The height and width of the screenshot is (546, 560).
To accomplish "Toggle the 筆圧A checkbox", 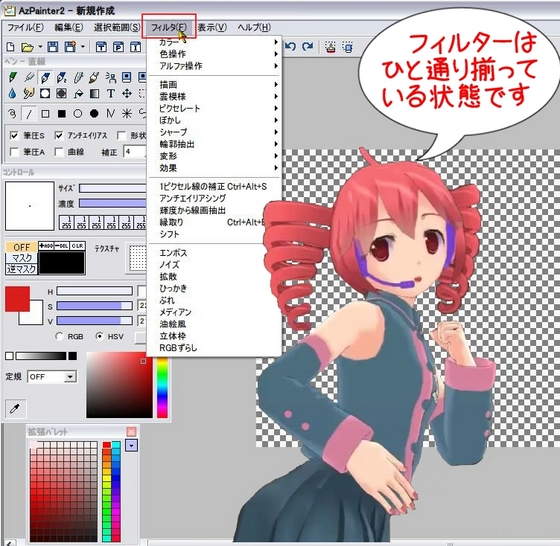I will coord(14,152).
